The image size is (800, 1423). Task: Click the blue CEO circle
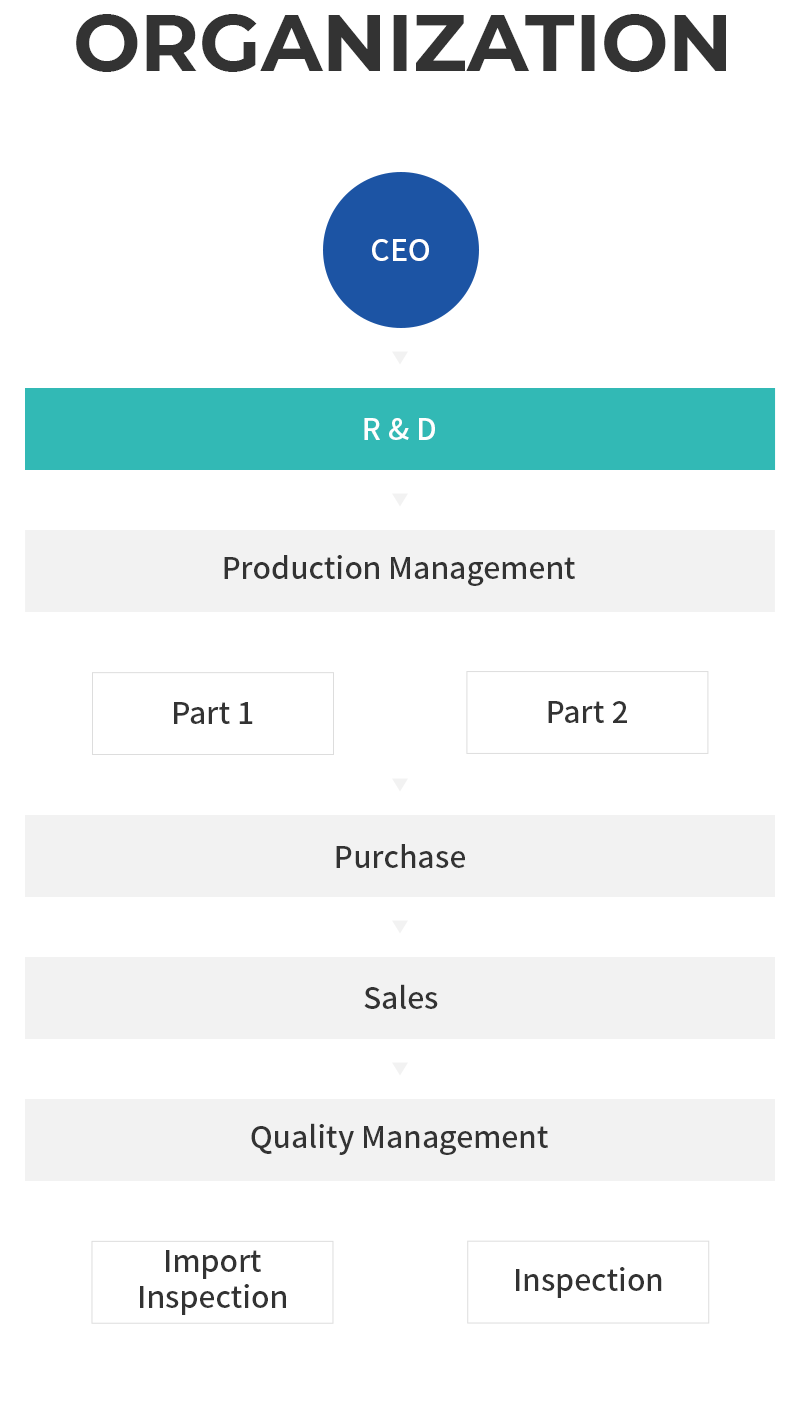point(400,250)
